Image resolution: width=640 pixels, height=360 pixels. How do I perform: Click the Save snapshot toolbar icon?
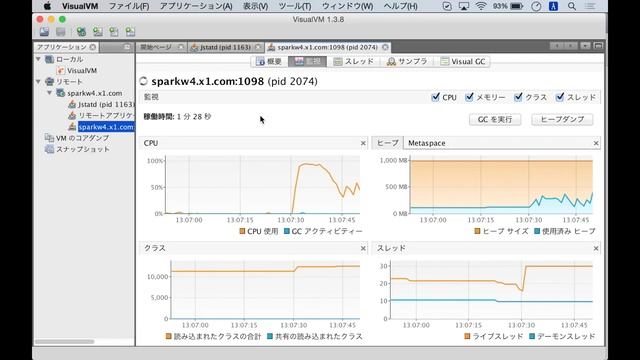pos(60,31)
